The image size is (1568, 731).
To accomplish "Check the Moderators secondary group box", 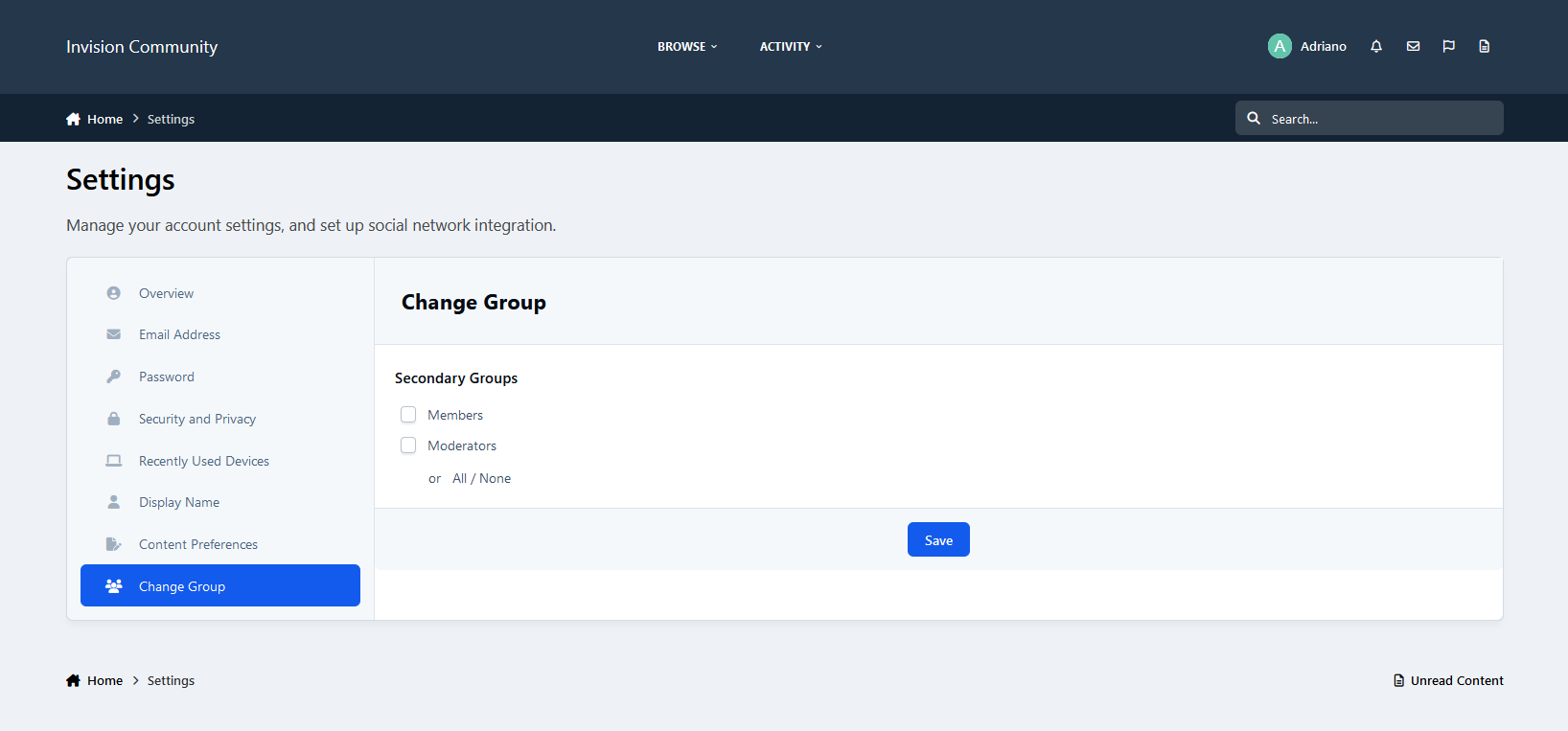I will tap(408, 445).
